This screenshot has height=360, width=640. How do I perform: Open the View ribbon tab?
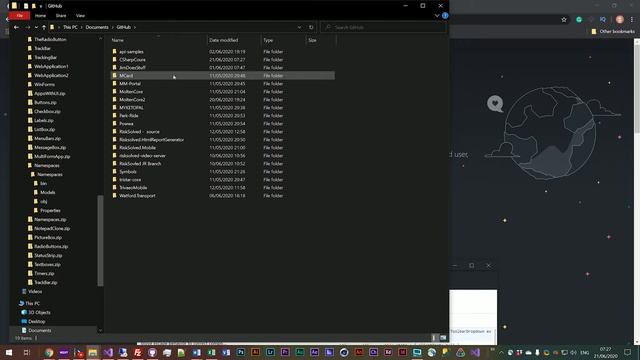tap(80, 16)
